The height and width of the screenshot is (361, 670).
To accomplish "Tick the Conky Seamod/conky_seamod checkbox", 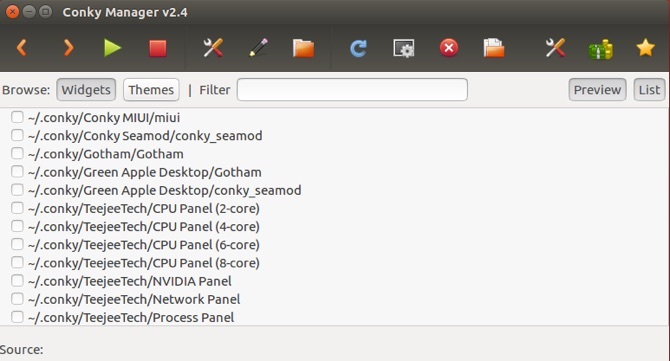I will [17, 135].
